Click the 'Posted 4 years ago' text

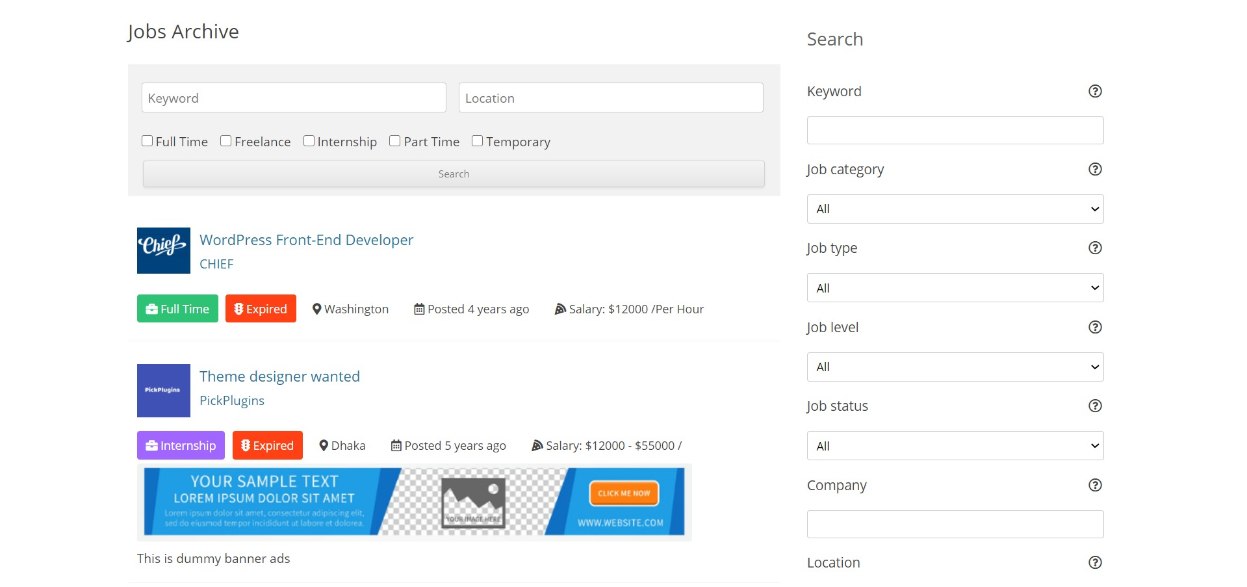[479, 309]
